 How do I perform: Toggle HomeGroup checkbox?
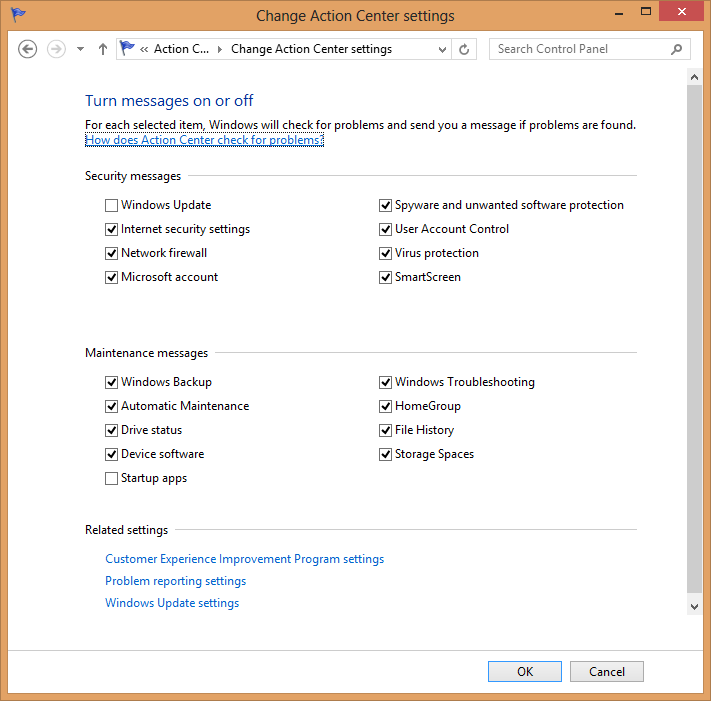pyautogui.click(x=385, y=406)
